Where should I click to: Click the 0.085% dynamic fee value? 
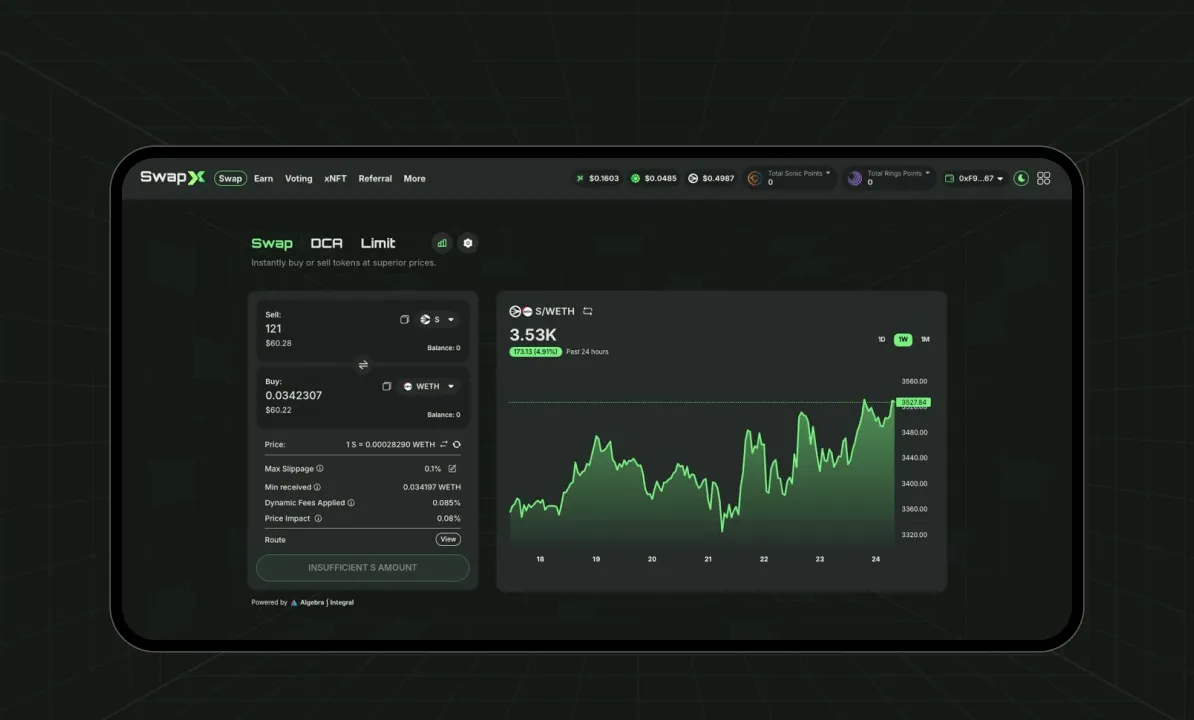[x=446, y=503]
